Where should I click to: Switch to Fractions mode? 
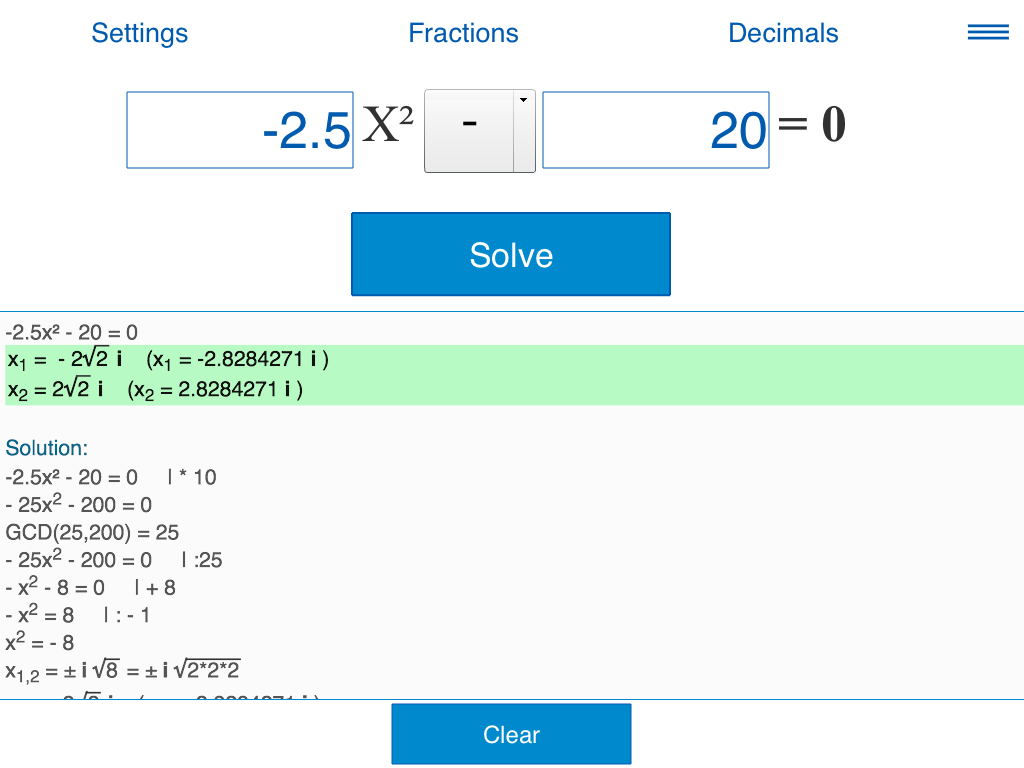coord(463,33)
